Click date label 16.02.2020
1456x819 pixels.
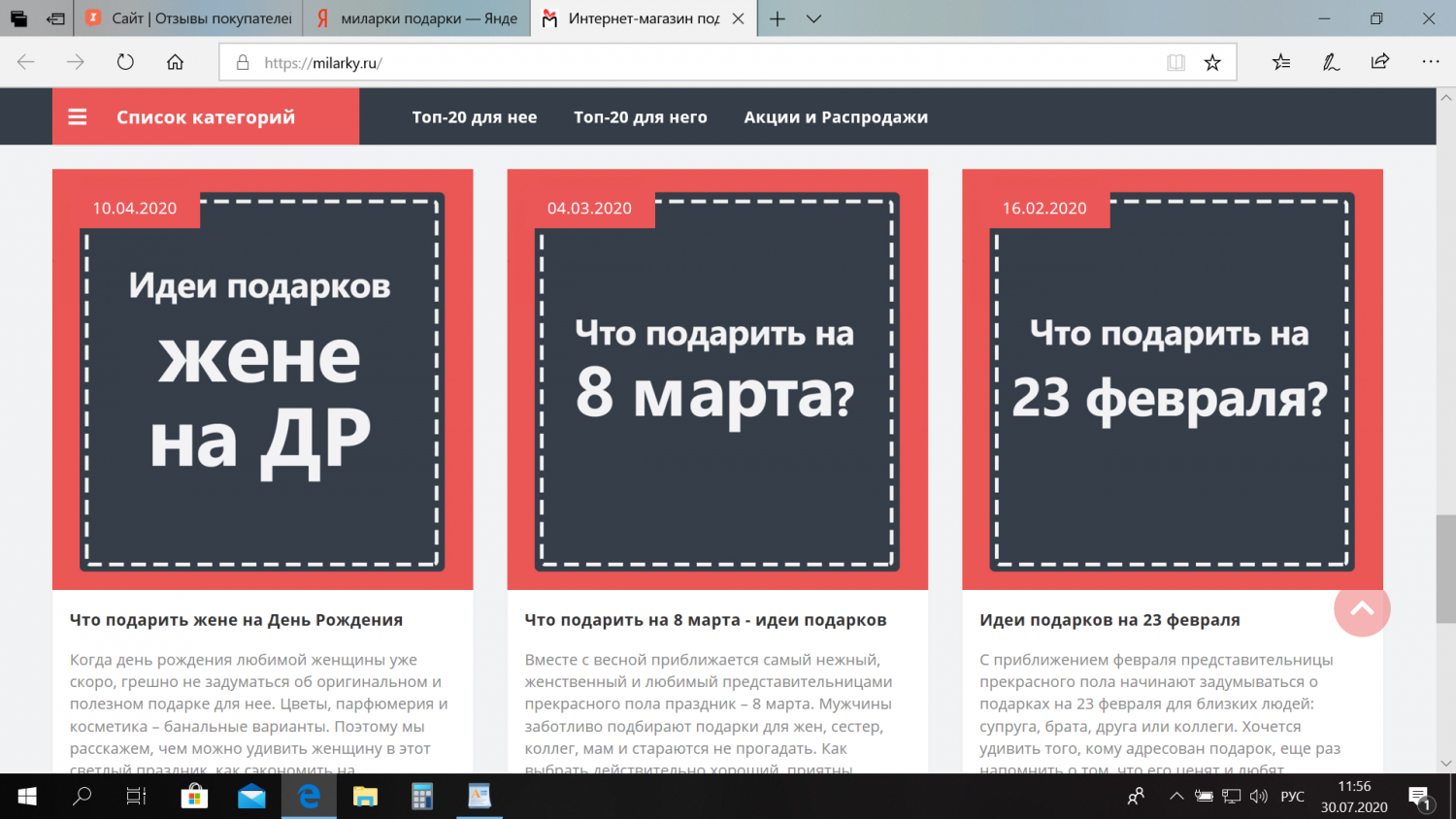[x=1044, y=208]
